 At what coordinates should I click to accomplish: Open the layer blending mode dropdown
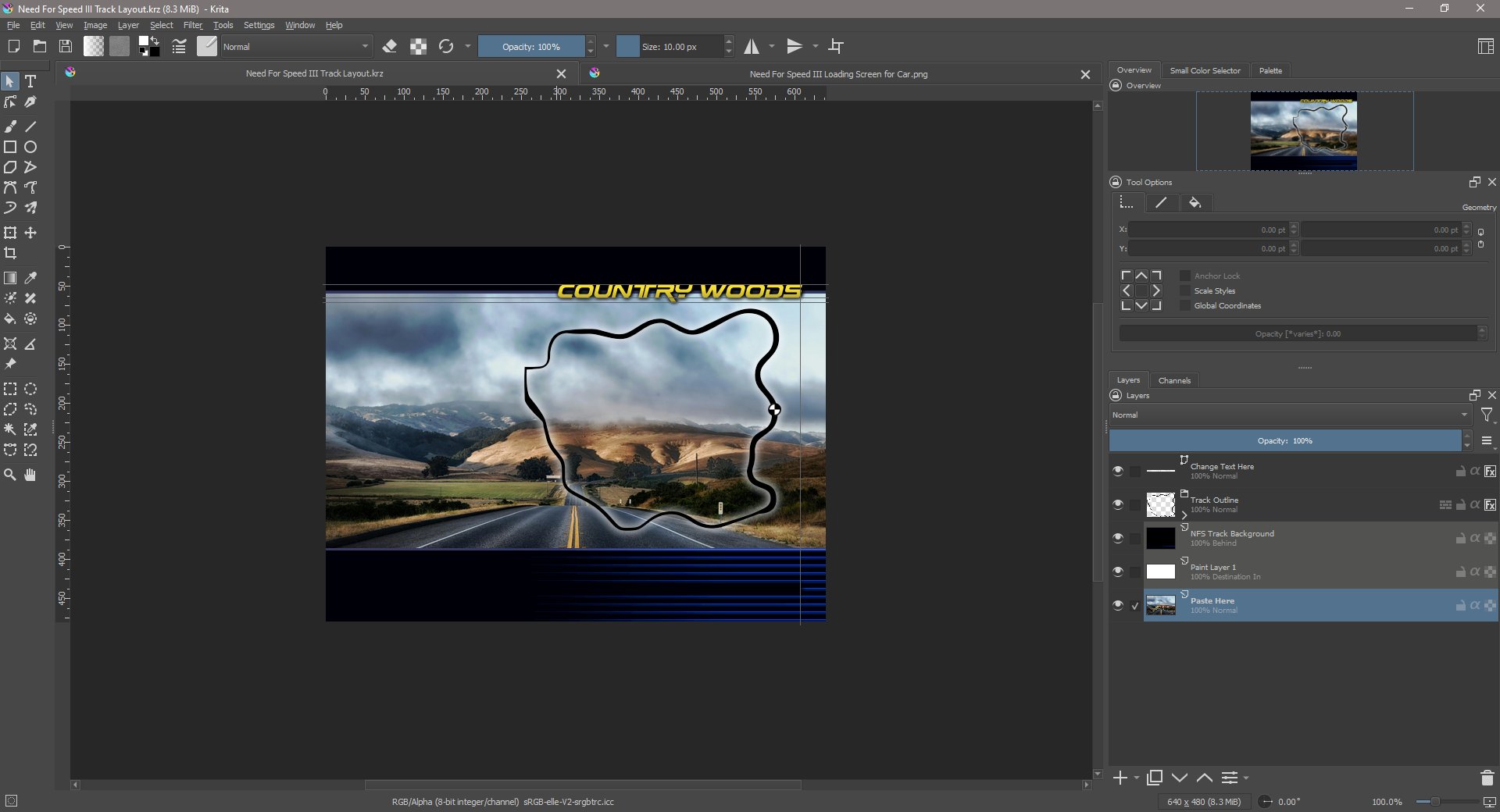1291,415
